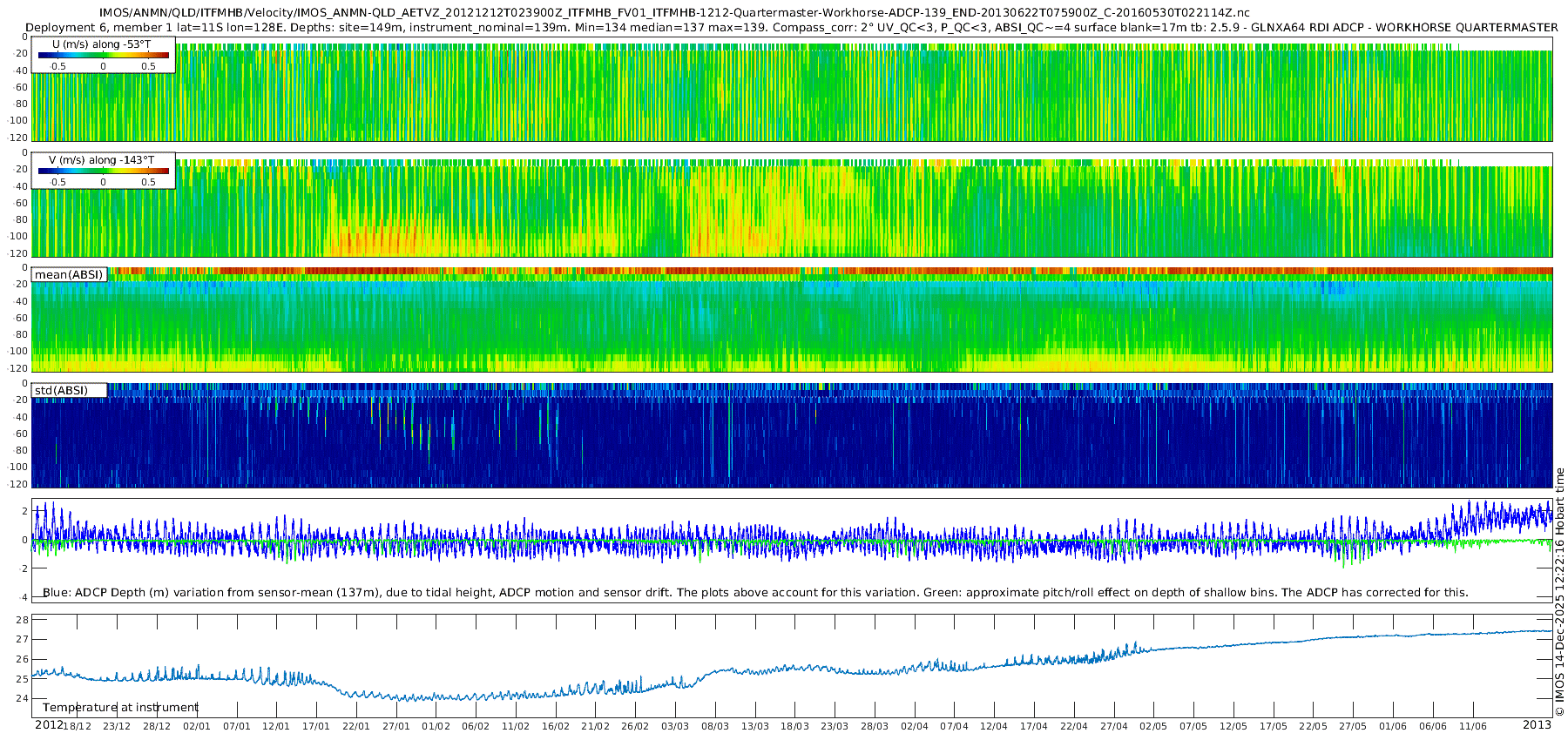Click the blue ADCP Depth variation caption

coord(754,593)
